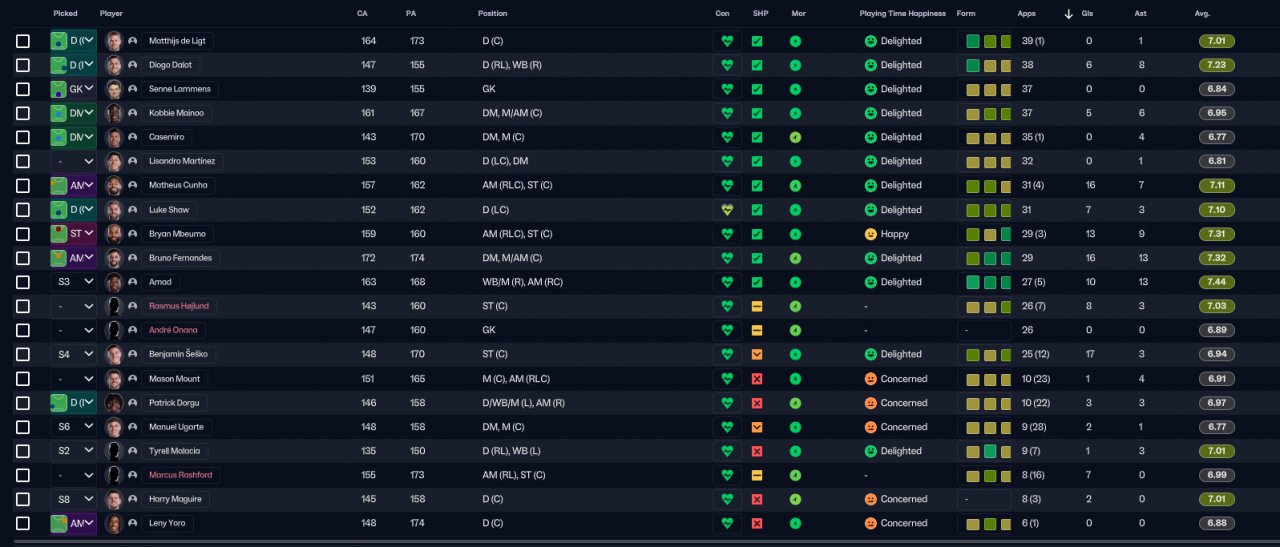Click Matheus Cunha's condition heart icon
This screenshot has height=547, width=1280.
728,185
